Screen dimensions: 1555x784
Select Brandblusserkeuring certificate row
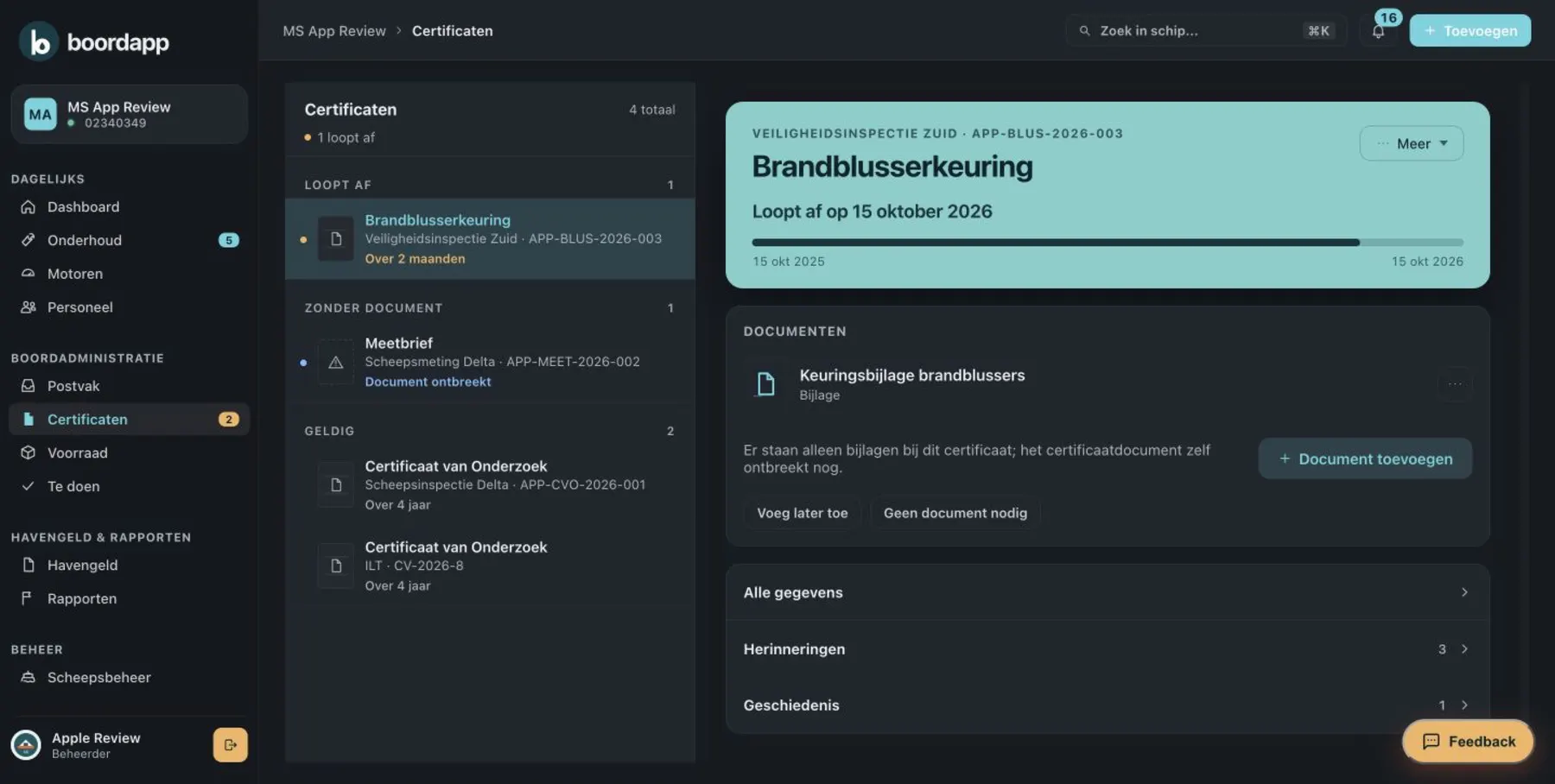tap(490, 239)
